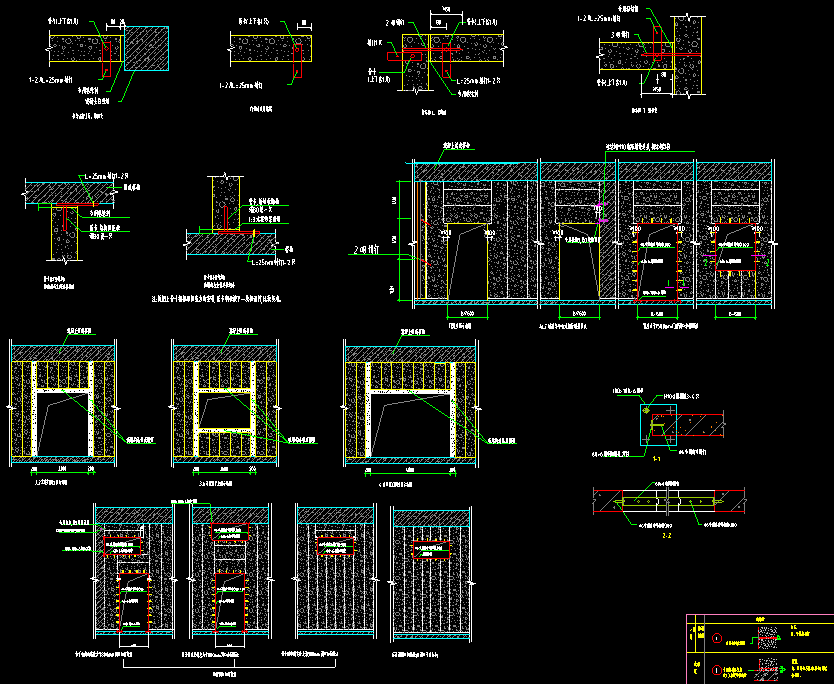Select the cyan hatched block in top-left detail
834x684 pixels.
pos(146,48)
